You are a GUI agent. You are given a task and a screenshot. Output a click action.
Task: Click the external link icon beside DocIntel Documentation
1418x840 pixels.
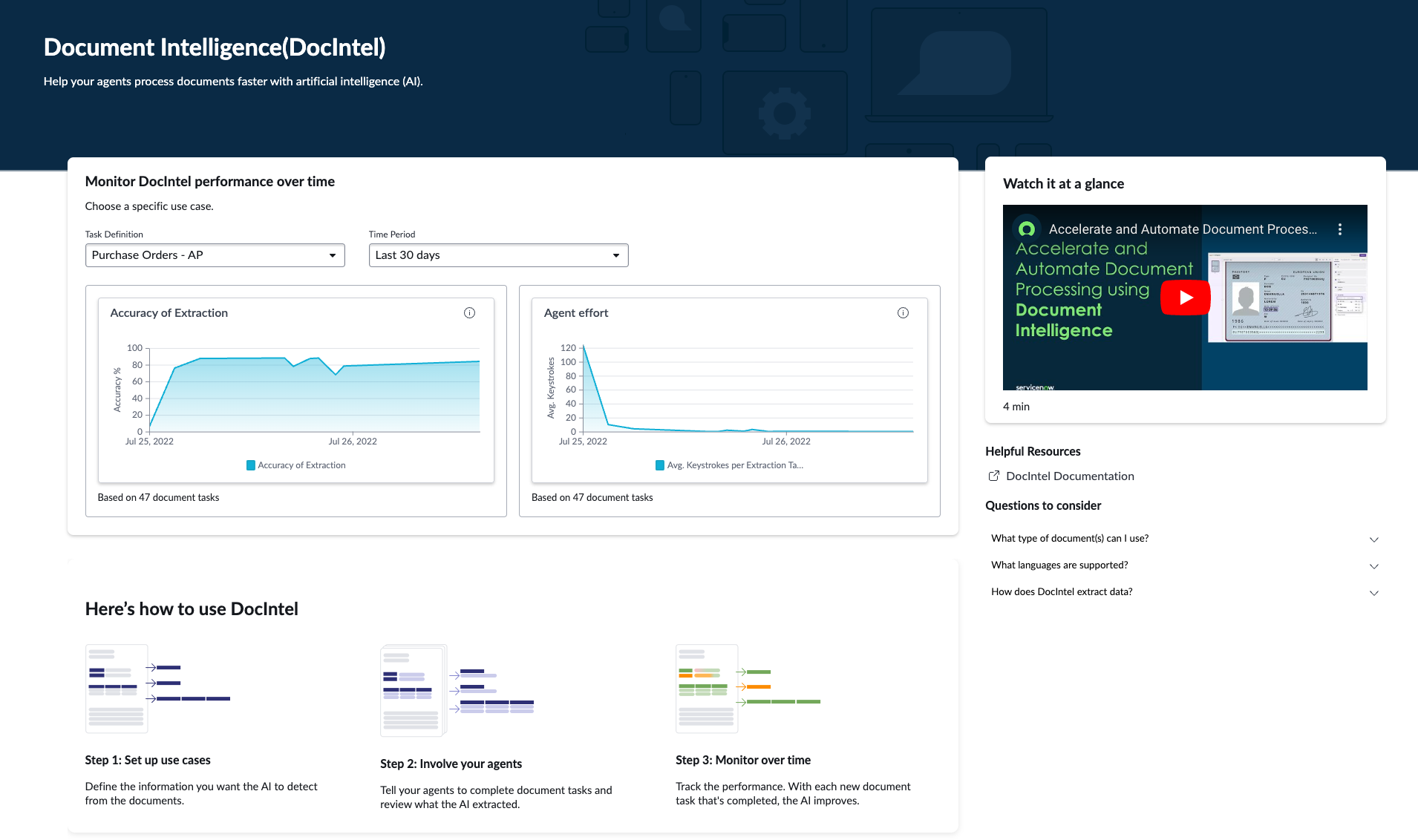[993, 476]
